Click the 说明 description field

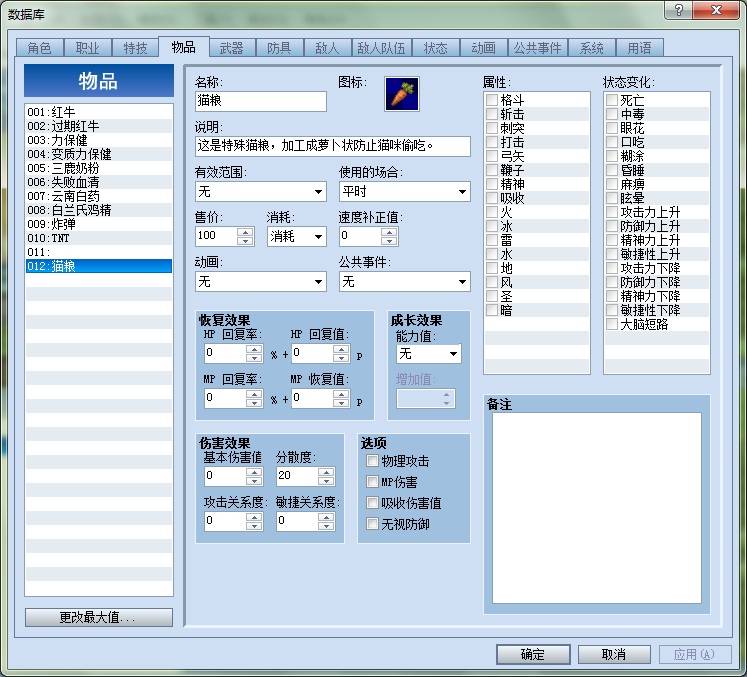tap(333, 146)
